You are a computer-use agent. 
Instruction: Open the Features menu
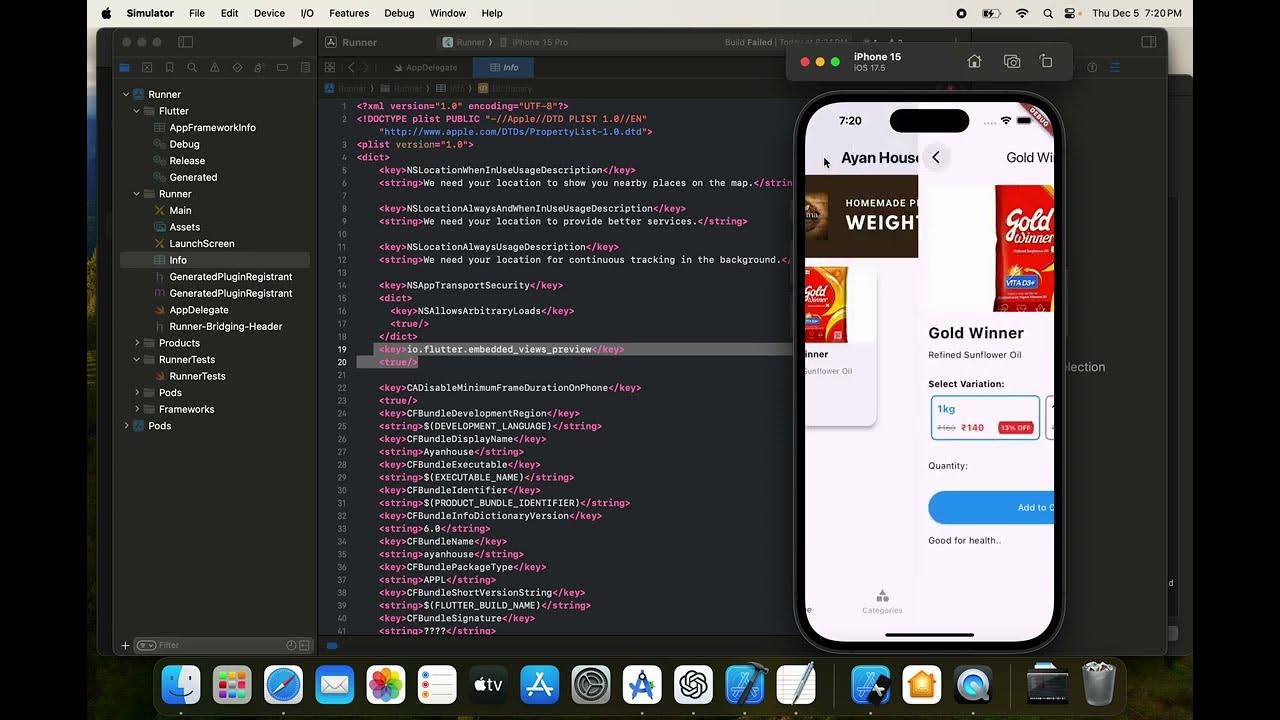tap(349, 13)
